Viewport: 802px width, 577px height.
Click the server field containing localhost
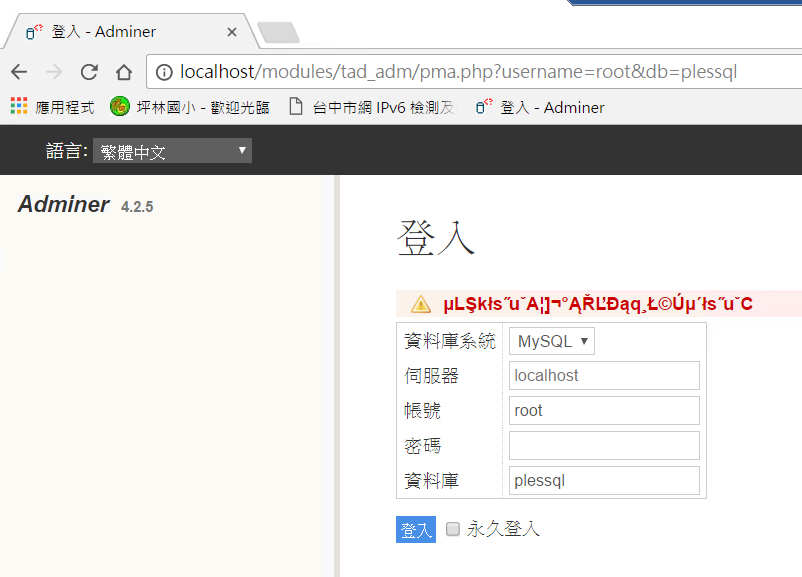(x=604, y=376)
